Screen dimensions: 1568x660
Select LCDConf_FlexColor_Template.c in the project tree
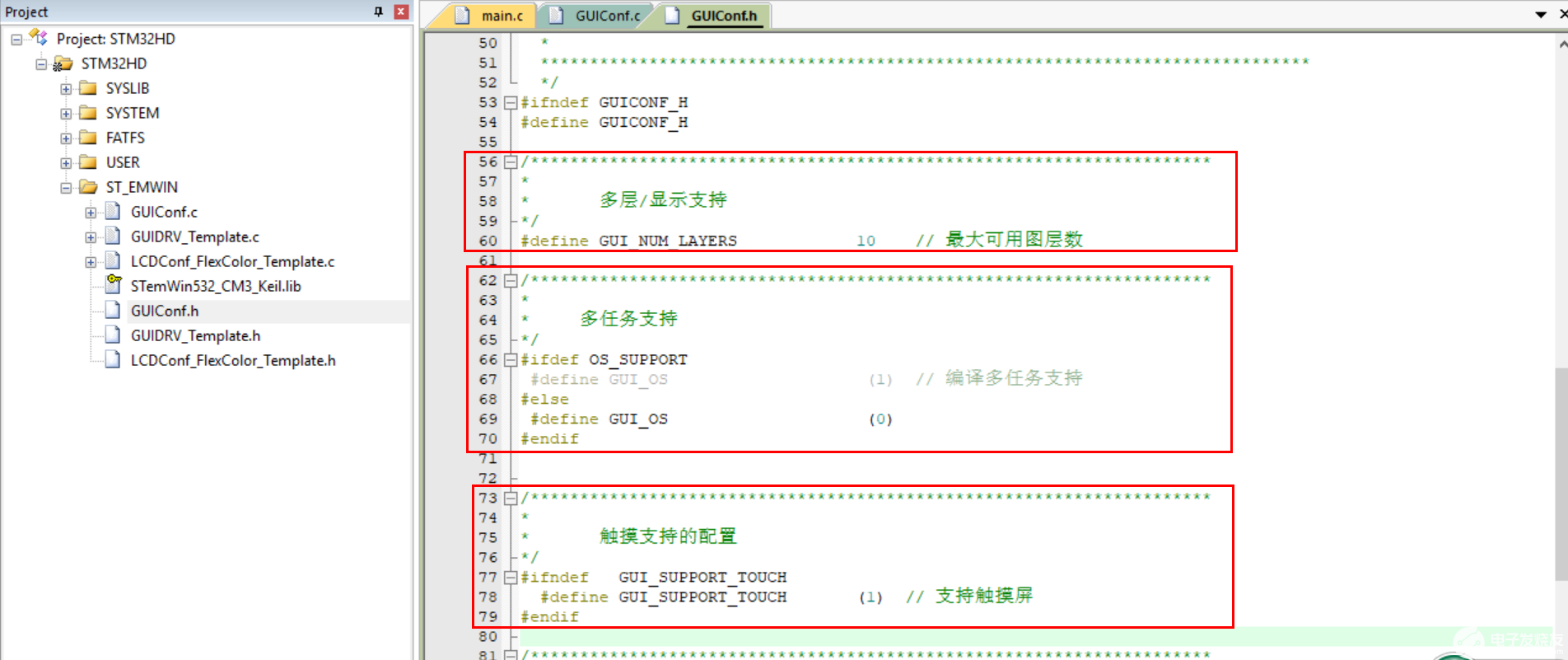(232, 261)
